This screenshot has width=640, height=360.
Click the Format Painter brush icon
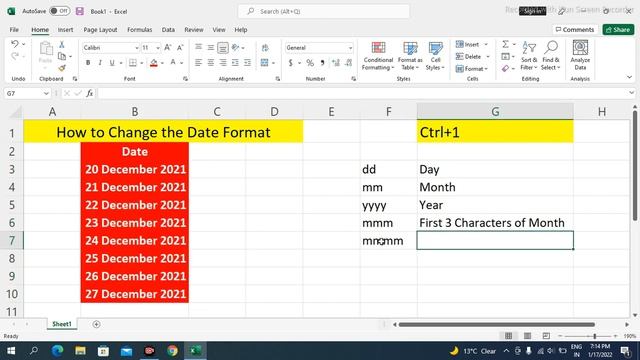coord(62,68)
